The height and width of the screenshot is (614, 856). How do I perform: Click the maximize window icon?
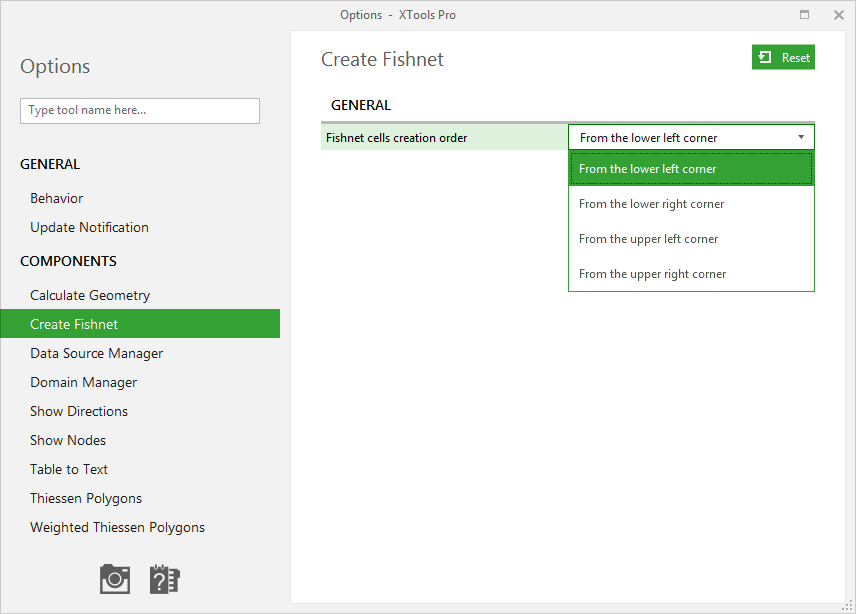tap(804, 15)
